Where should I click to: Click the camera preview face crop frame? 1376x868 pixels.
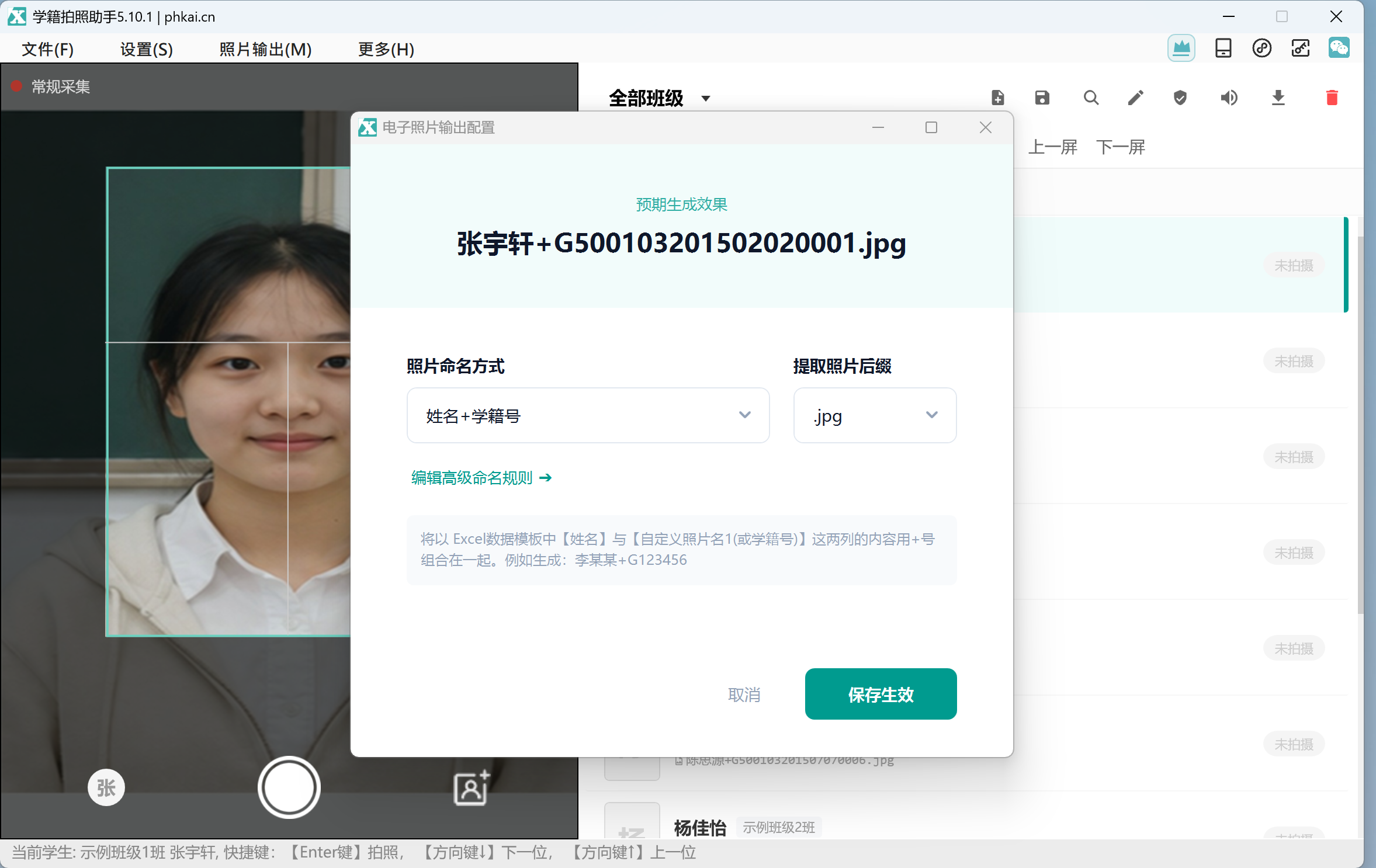tap(229, 401)
